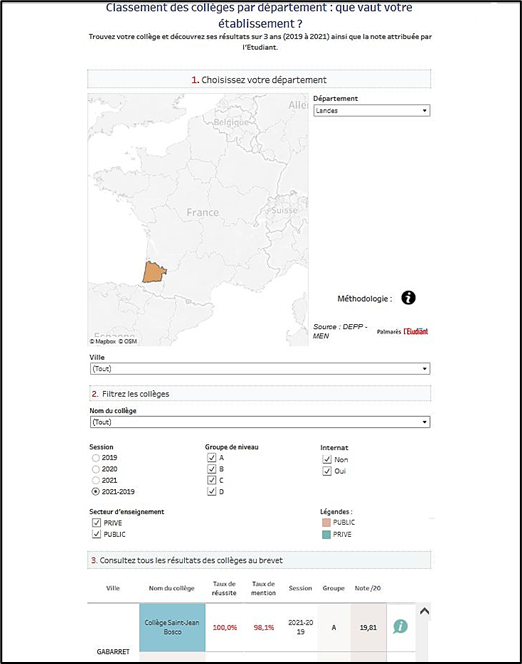
Task: Click the PRIVE legend color swatch
Action: [x=326, y=534]
